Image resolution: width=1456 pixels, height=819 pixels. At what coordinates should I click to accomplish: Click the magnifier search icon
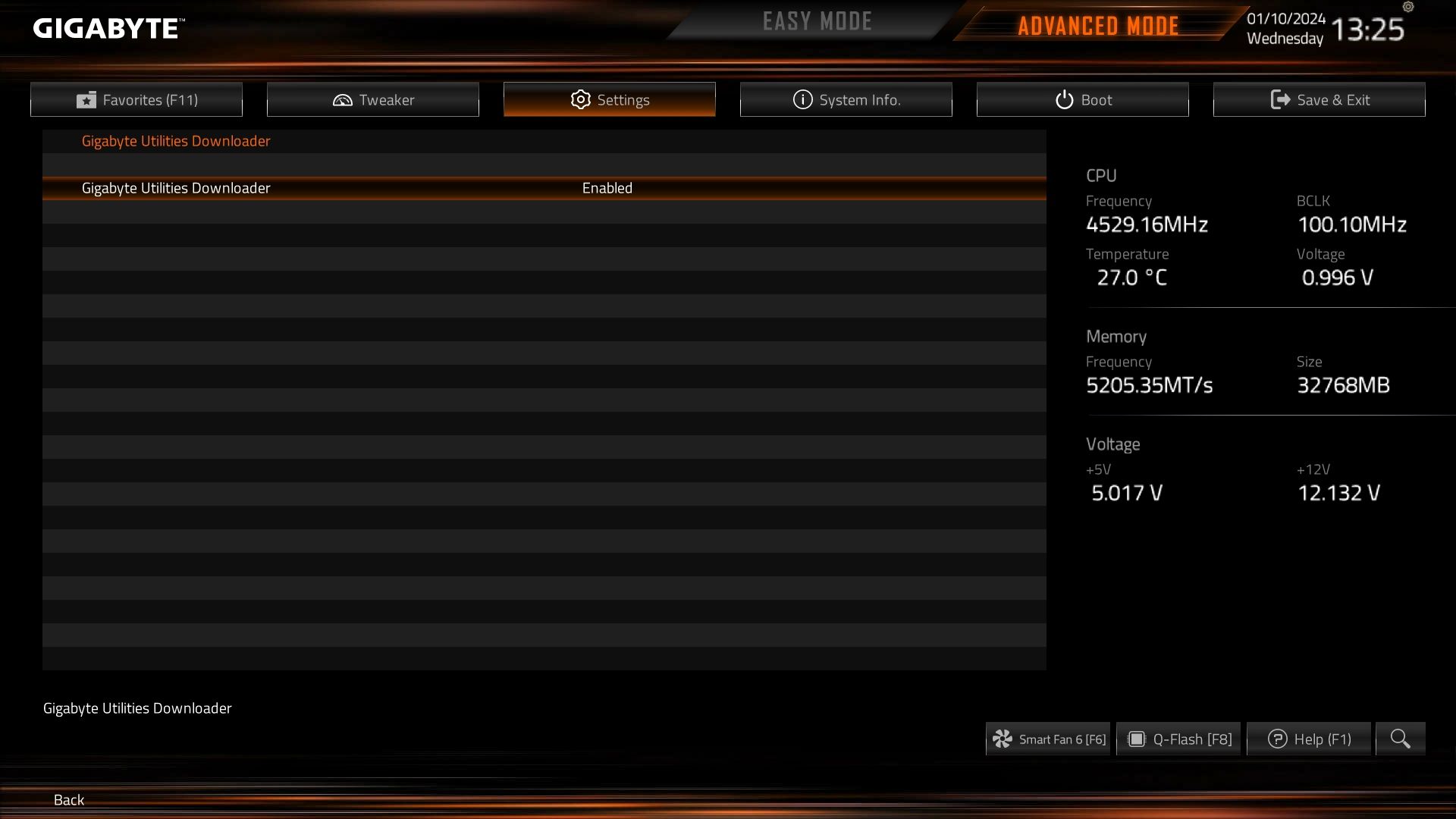tap(1400, 739)
